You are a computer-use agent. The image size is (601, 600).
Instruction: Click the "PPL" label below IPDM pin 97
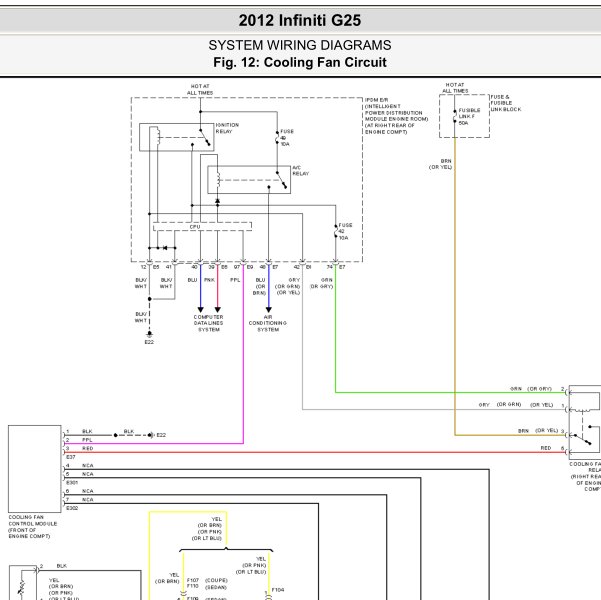click(235, 280)
